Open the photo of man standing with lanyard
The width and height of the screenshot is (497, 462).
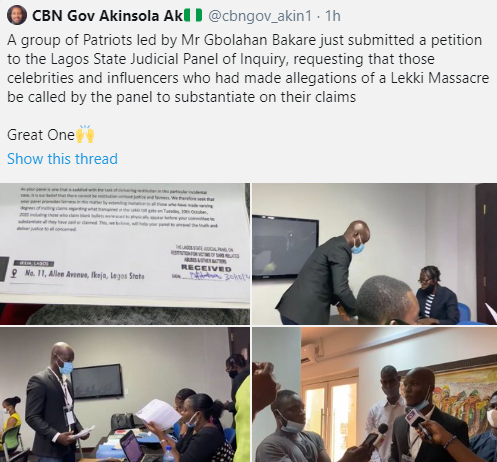click(125, 395)
